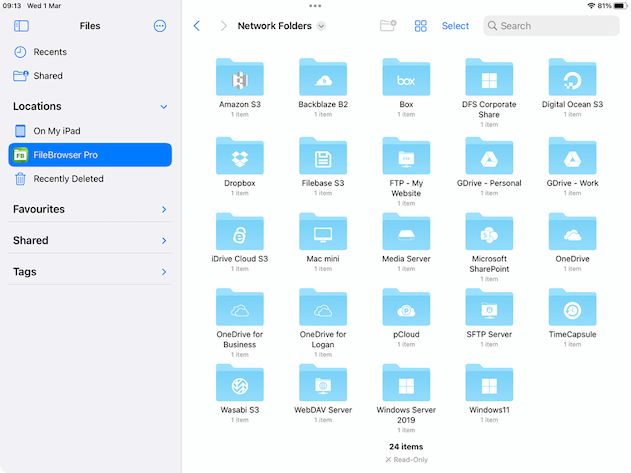Select On My iPad location
The image size is (631, 473).
pos(90,131)
